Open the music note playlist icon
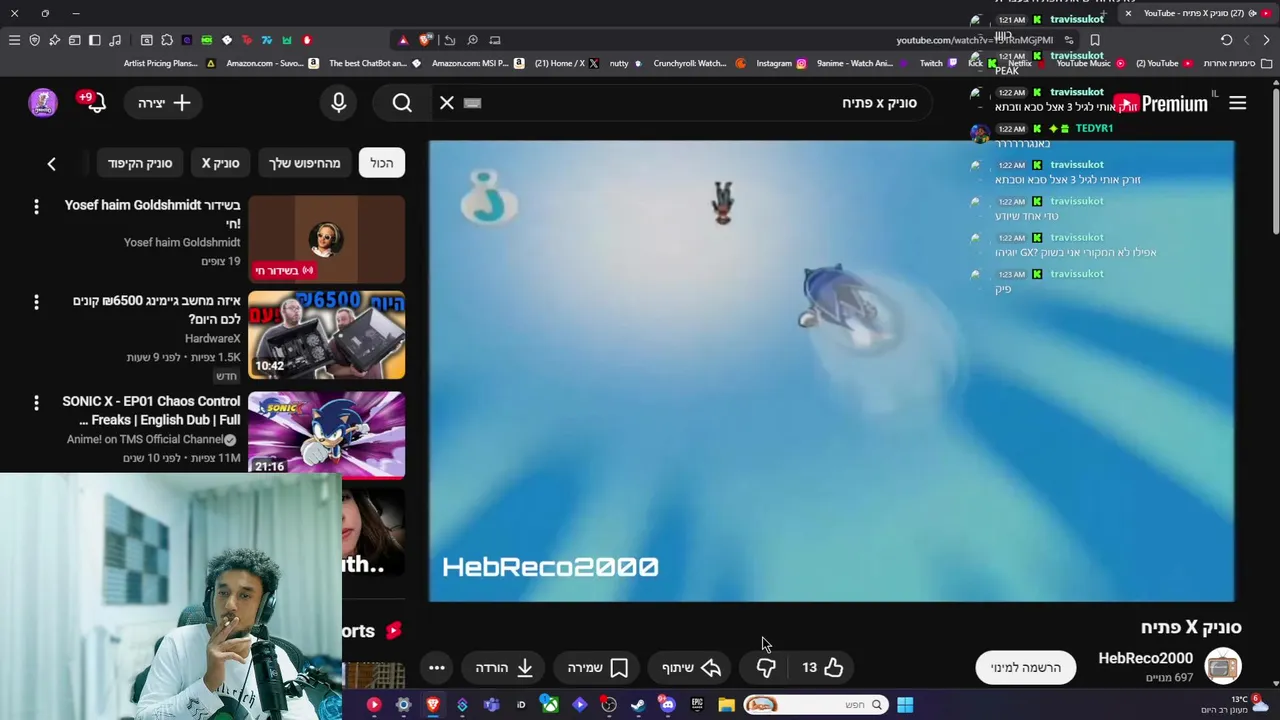Image resolution: width=1280 pixels, height=720 pixels. 115,40
